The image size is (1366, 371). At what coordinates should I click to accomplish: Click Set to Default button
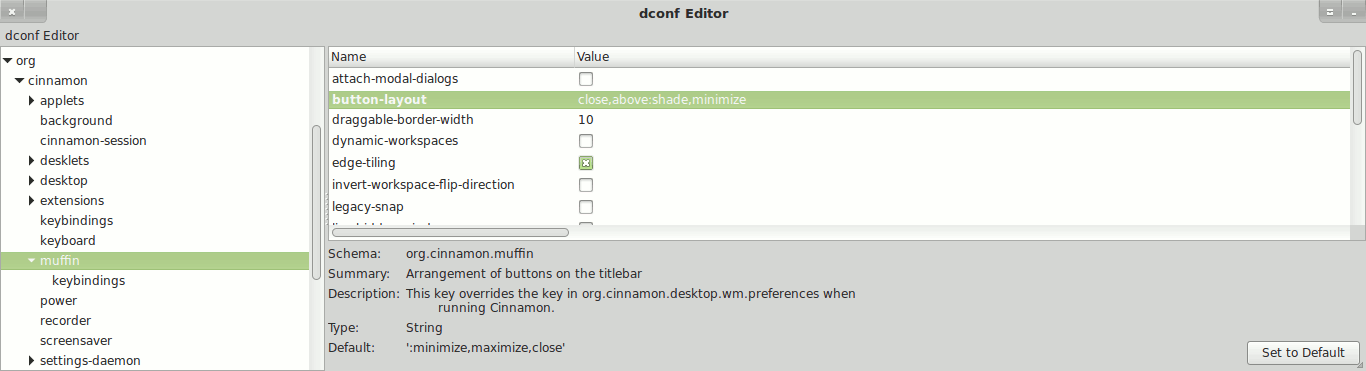point(1303,353)
